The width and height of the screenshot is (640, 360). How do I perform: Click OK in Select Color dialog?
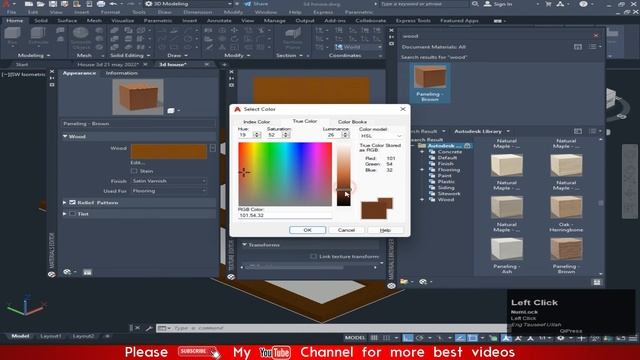click(x=307, y=230)
